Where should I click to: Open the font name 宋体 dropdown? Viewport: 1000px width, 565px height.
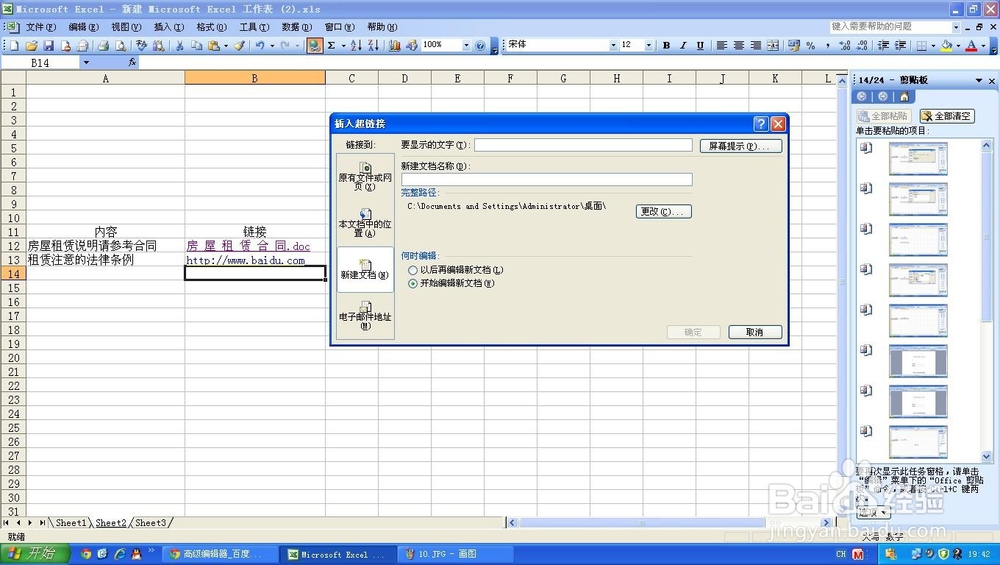point(614,45)
